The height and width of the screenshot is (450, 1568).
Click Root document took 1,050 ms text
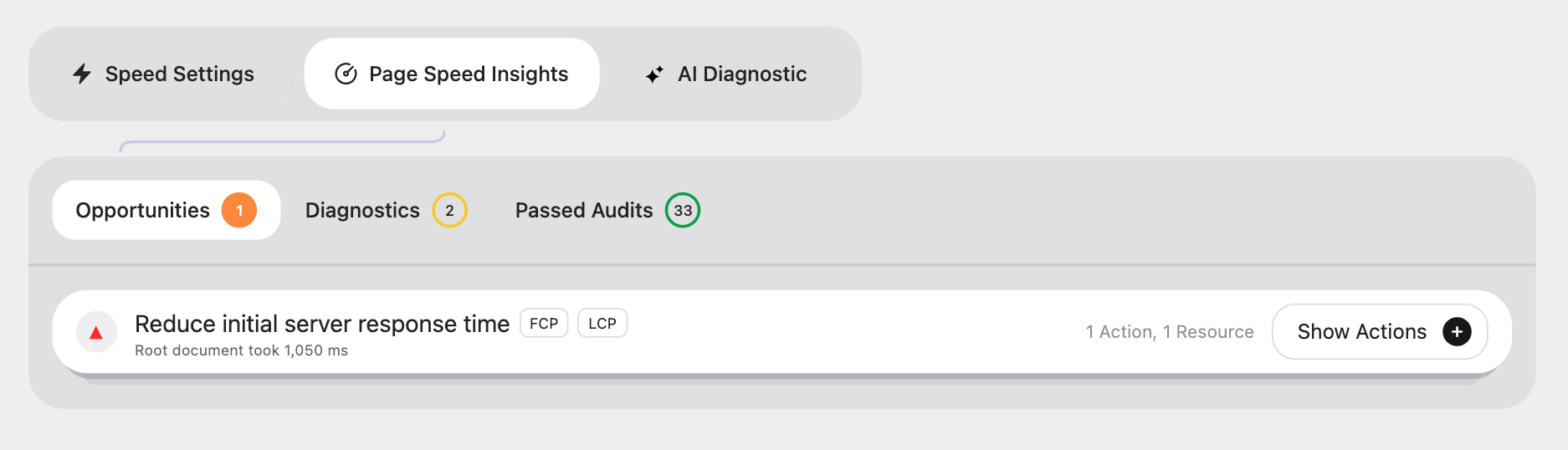click(241, 350)
